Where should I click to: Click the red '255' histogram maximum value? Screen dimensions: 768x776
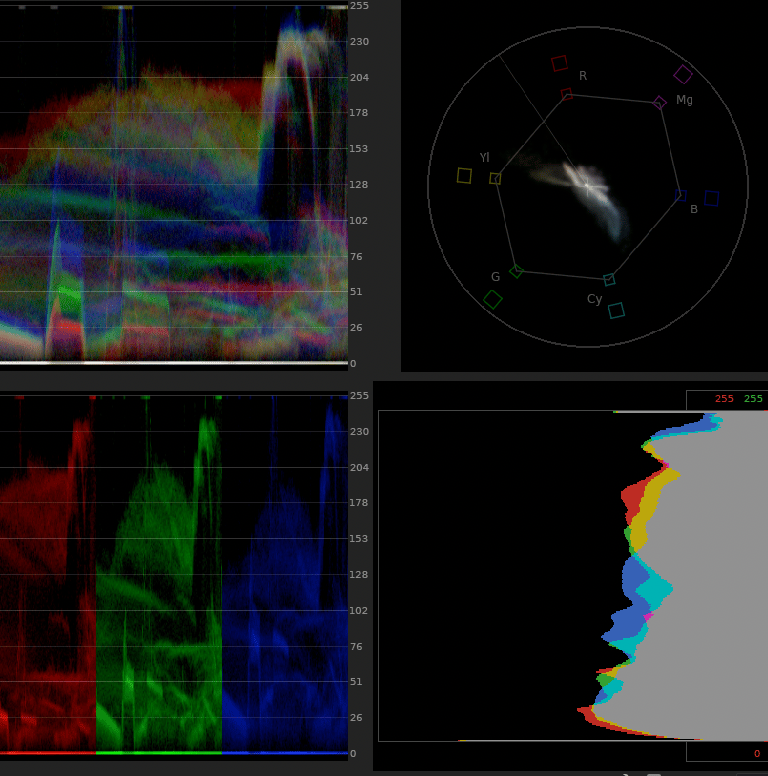[x=724, y=399]
